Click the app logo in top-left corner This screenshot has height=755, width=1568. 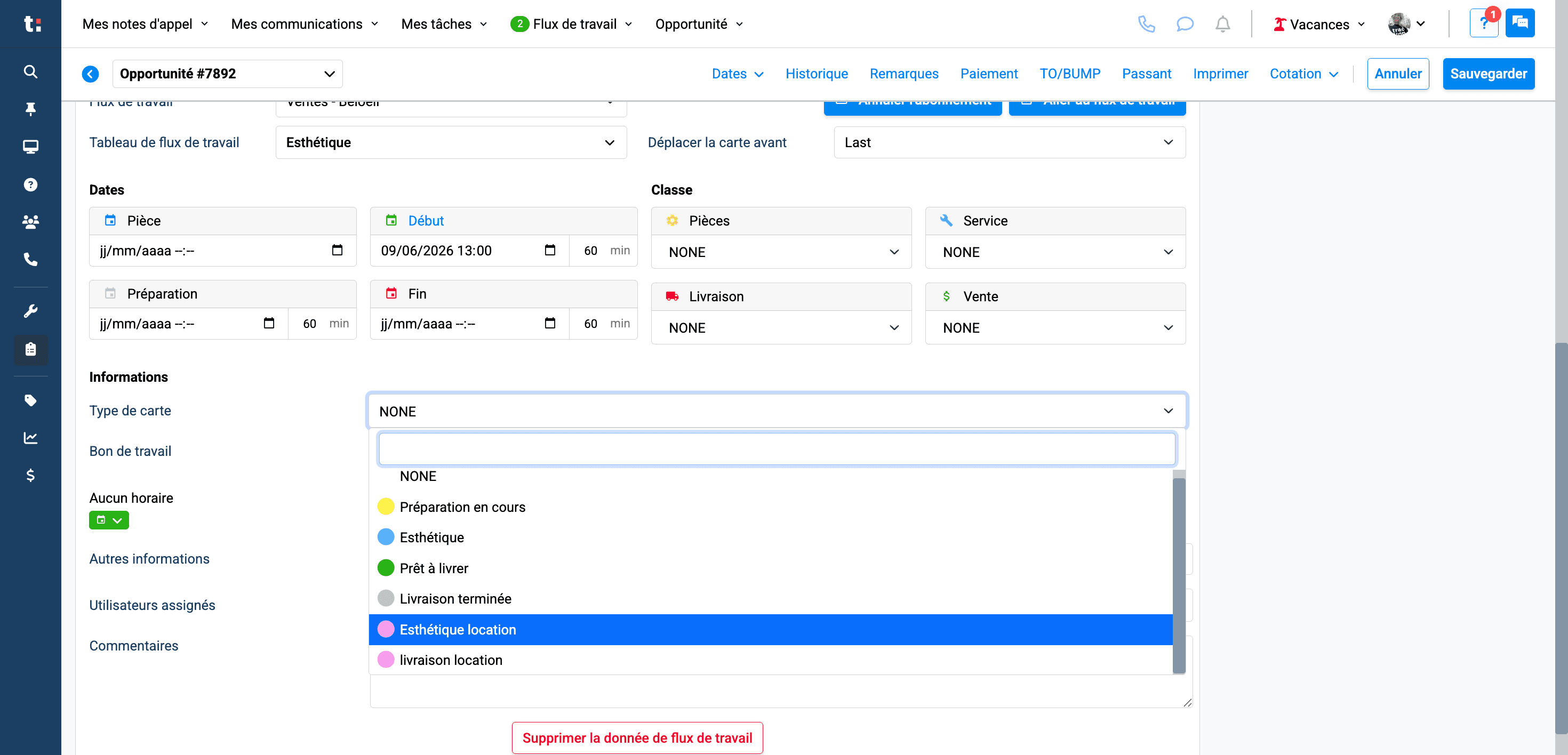pyautogui.click(x=31, y=23)
